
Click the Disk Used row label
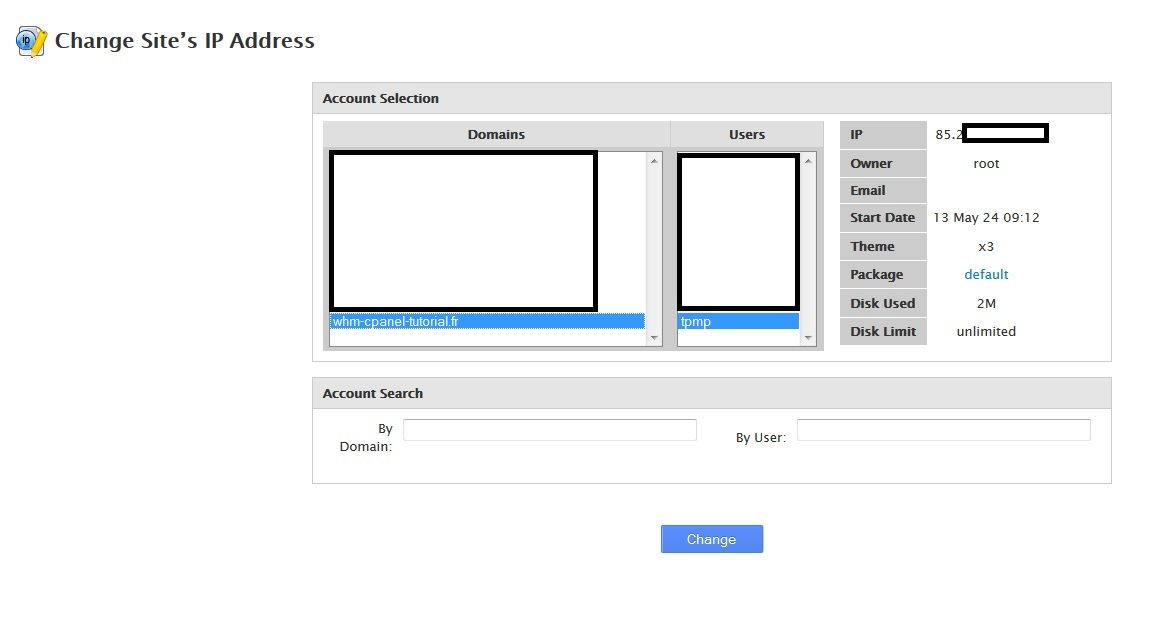click(x=883, y=303)
